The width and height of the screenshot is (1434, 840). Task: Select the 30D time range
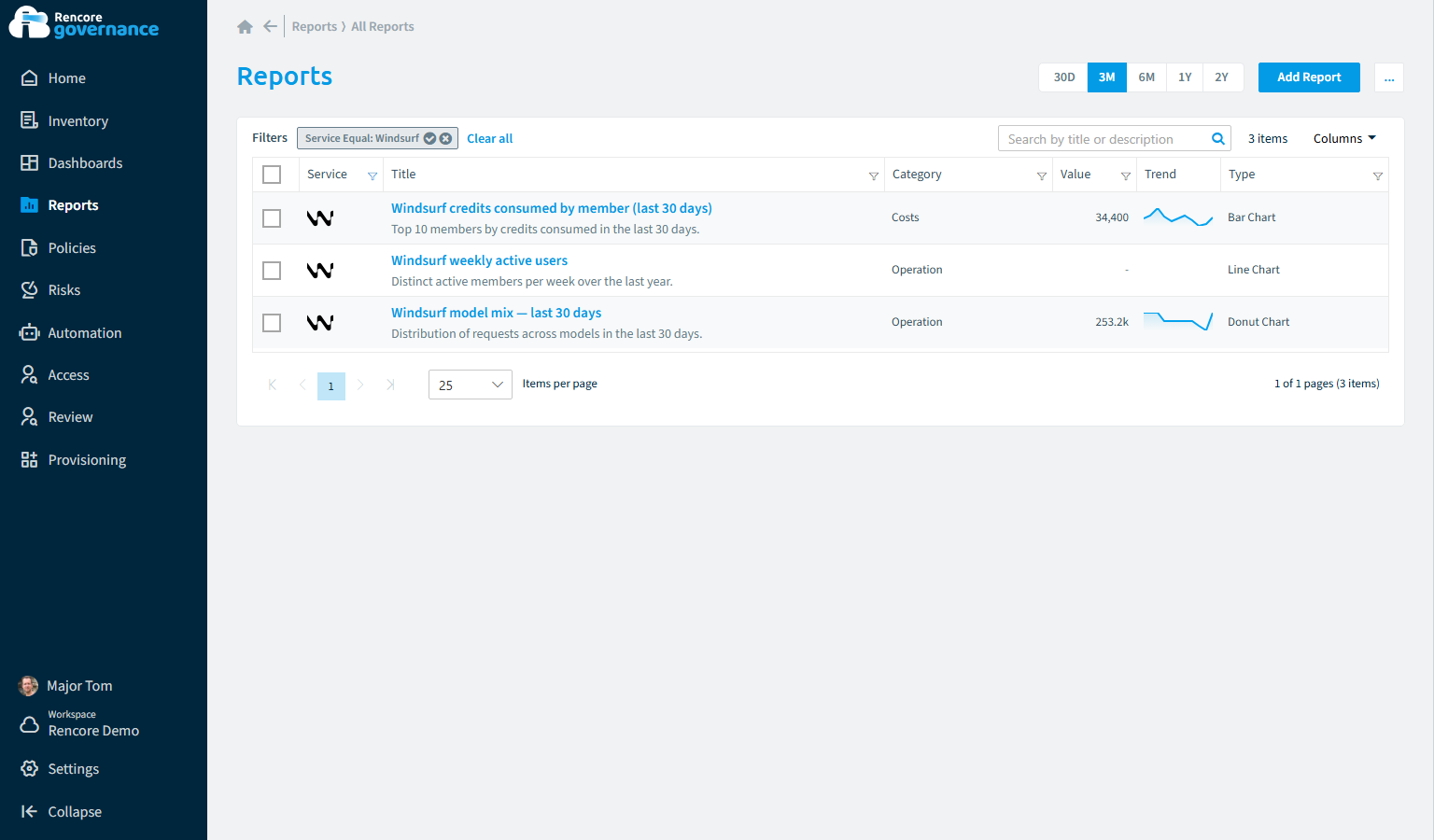tap(1063, 77)
